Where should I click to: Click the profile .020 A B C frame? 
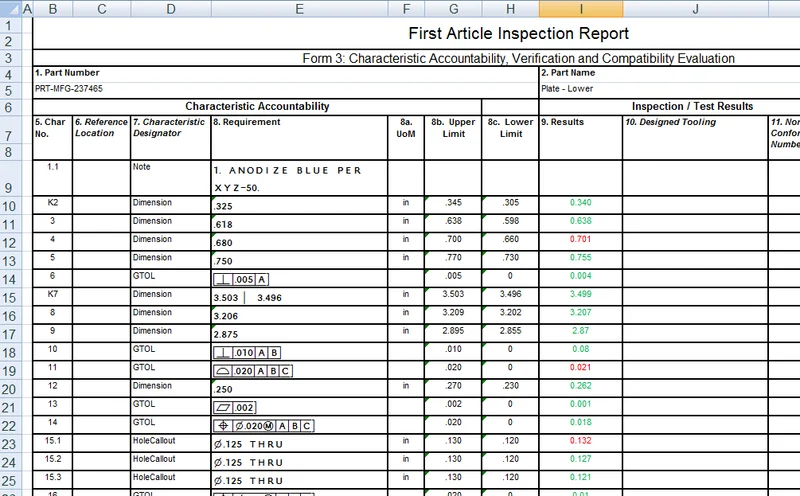pos(253,371)
